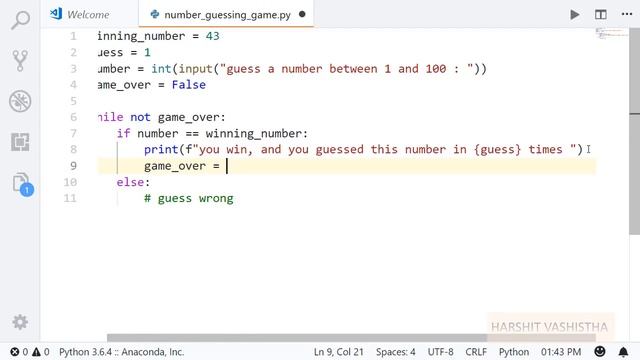This screenshot has width=640, height=360.
Task: Open the editor More Actions menu
Action: pos(627,14)
